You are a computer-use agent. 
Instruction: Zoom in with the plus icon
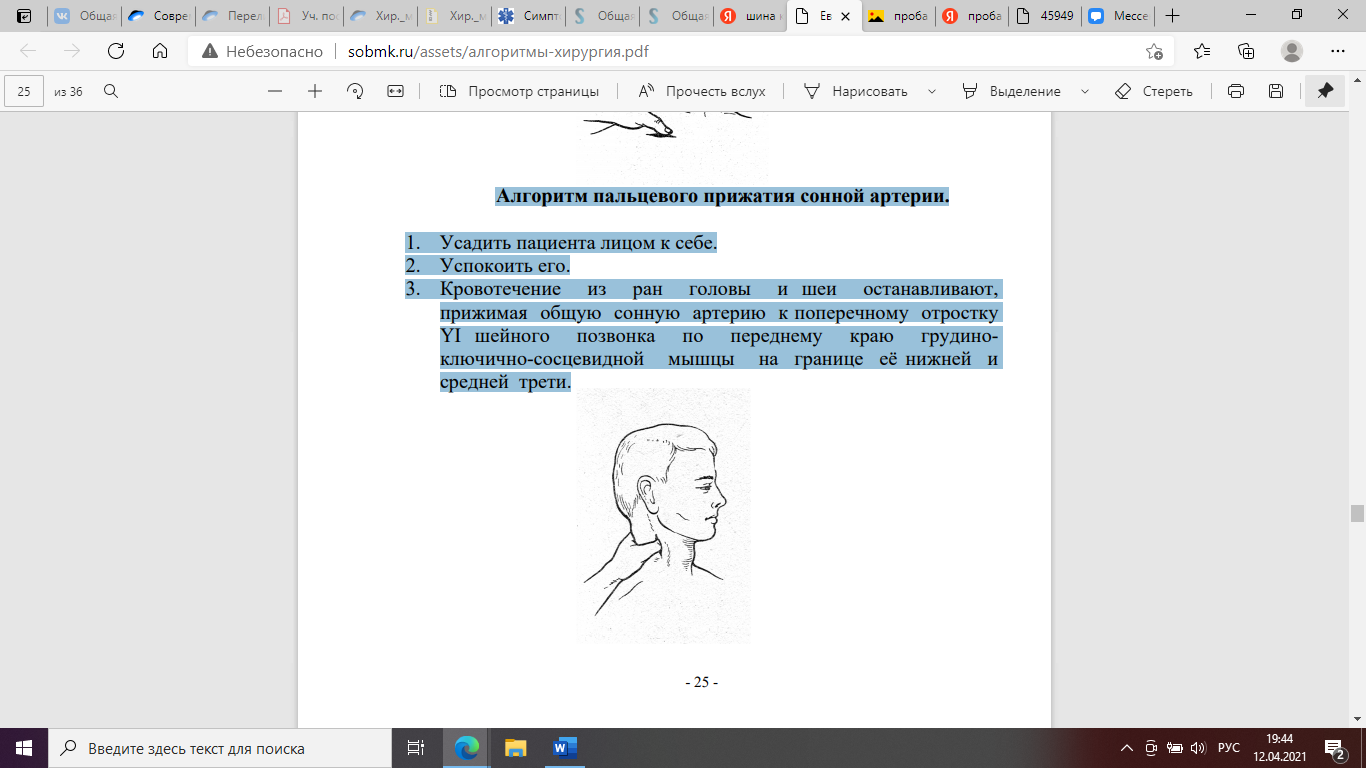pyautogui.click(x=315, y=91)
